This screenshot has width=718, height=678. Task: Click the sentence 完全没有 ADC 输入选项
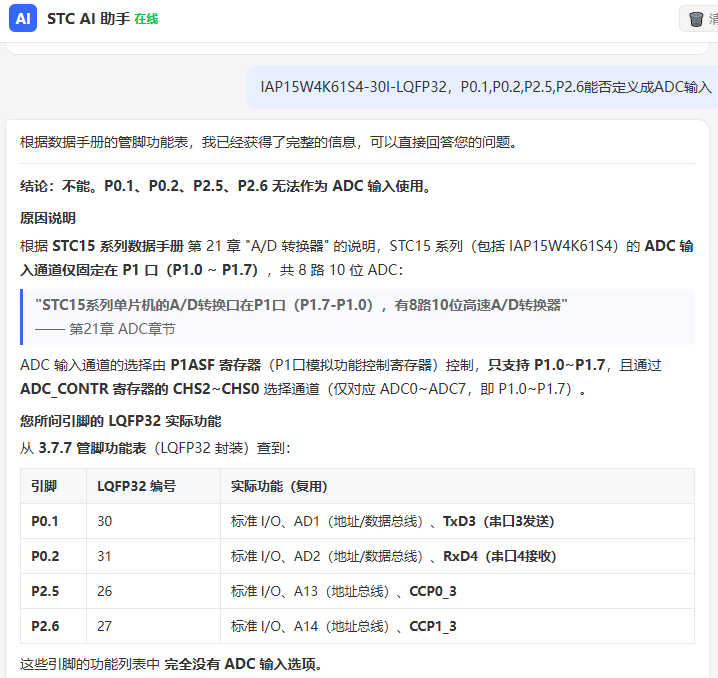click(243, 664)
